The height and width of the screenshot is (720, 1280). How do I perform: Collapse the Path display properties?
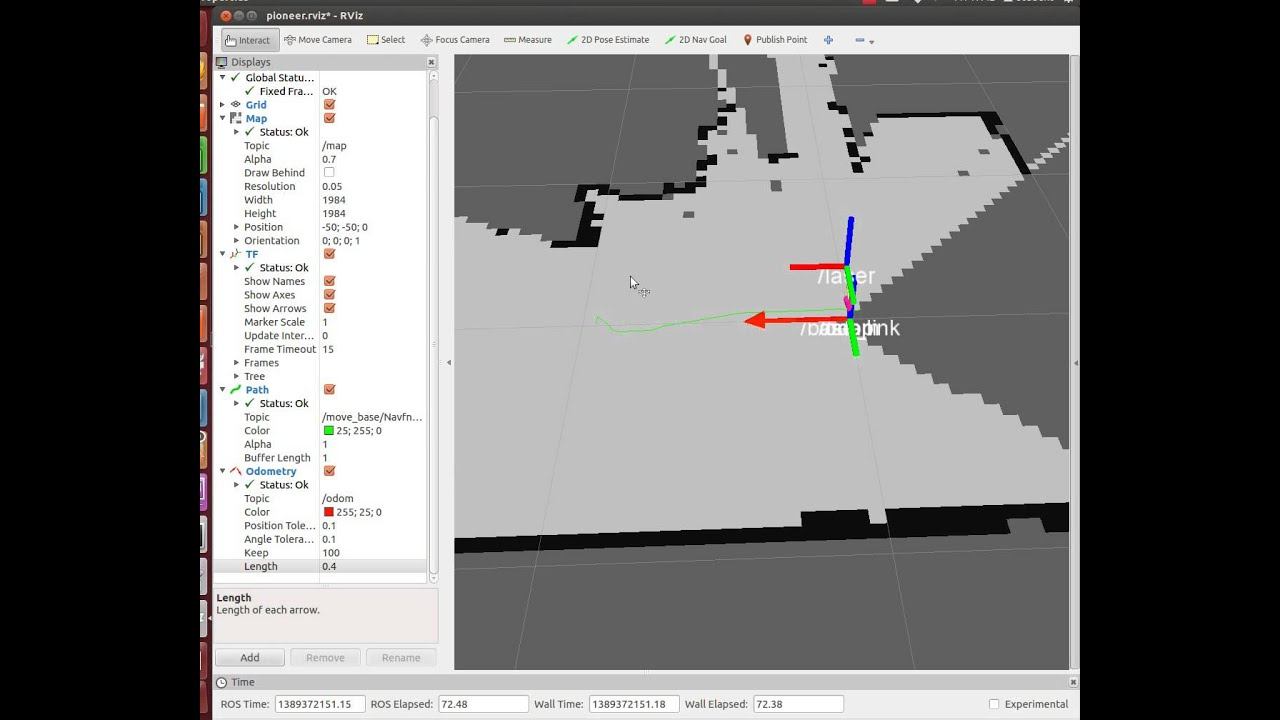(x=223, y=390)
